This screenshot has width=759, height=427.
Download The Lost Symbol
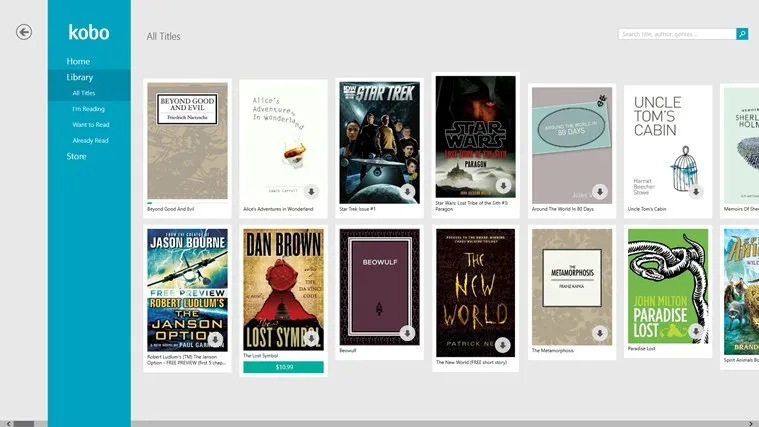click(311, 338)
